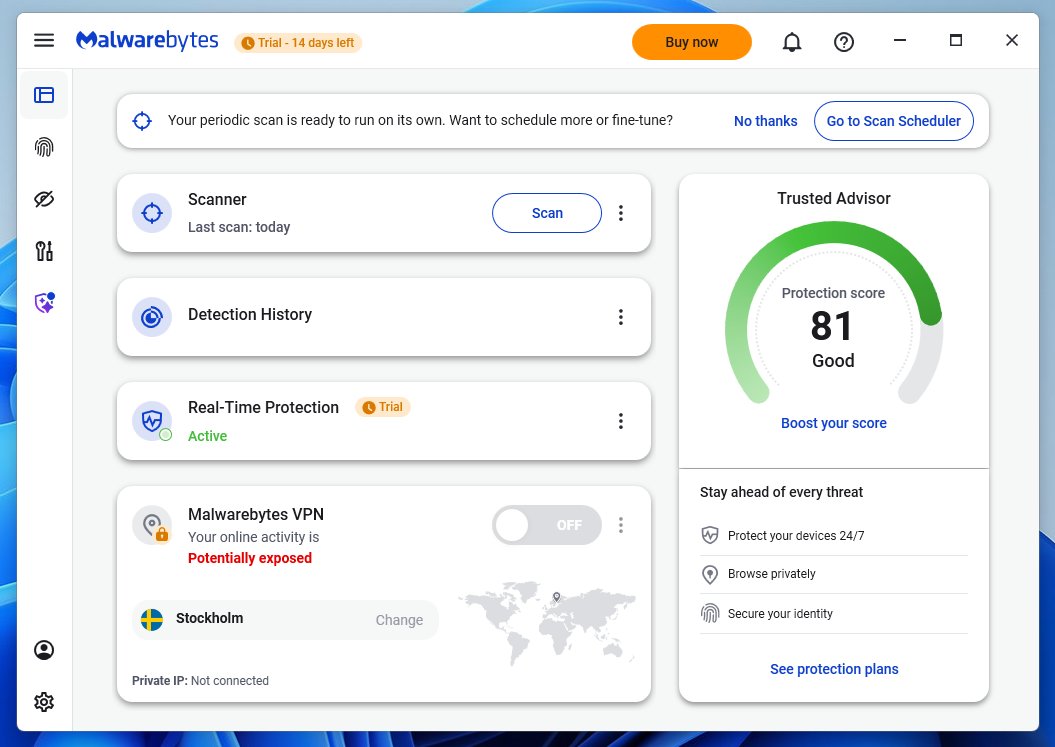1055x747 pixels.
Task: Click Boost your score link
Action: coord(834,423)
